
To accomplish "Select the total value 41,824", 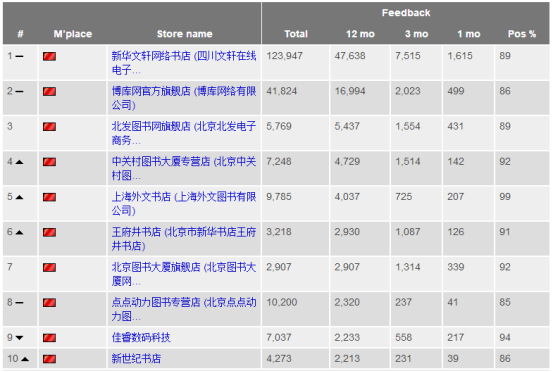I will (x=282, y=91).
